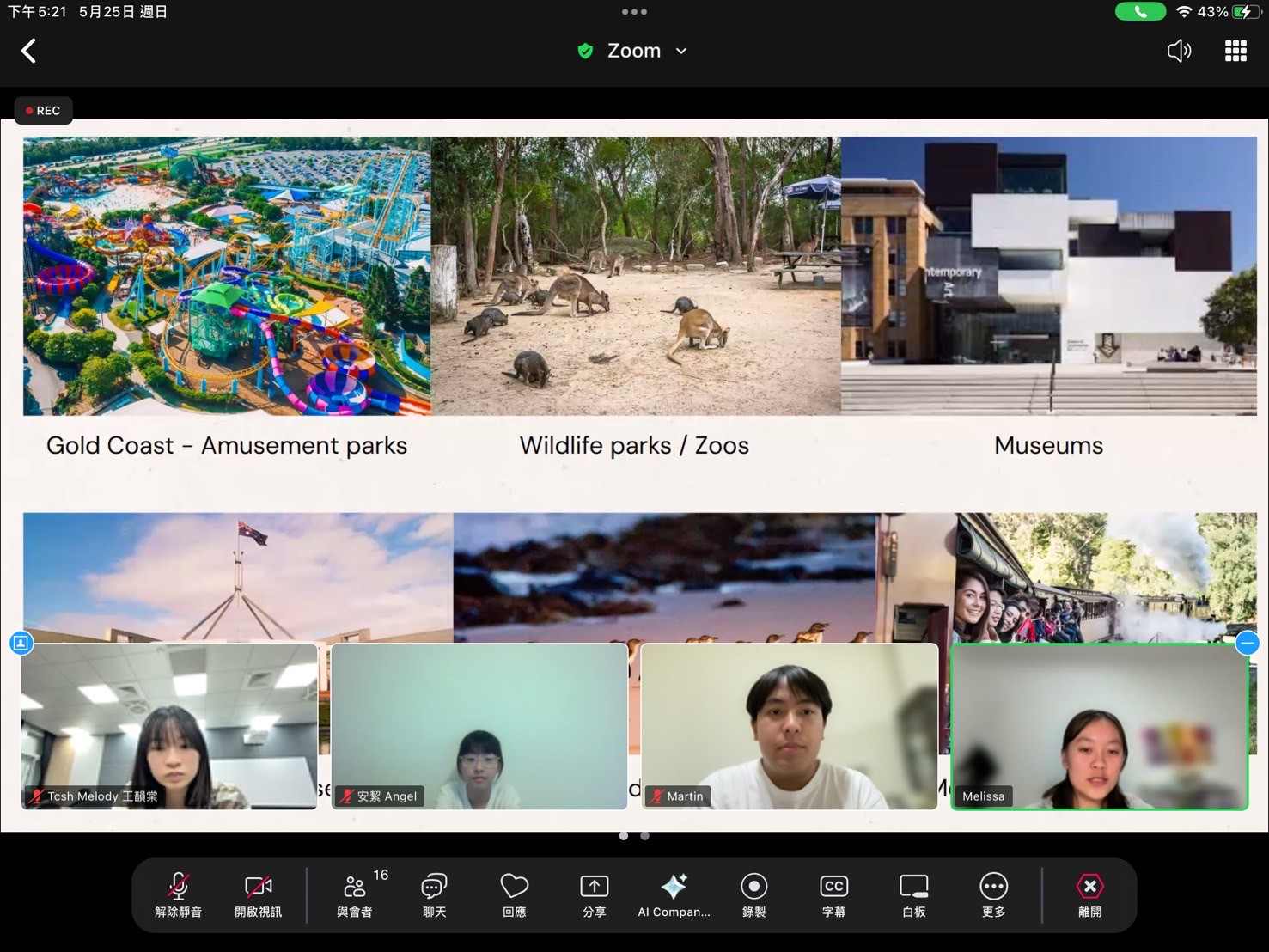Image resolution: width=1269 pixels, height=952 pixels.
Task: Open the participants list (與會者)
Action: pyautogui.click(x=354, y=894)
